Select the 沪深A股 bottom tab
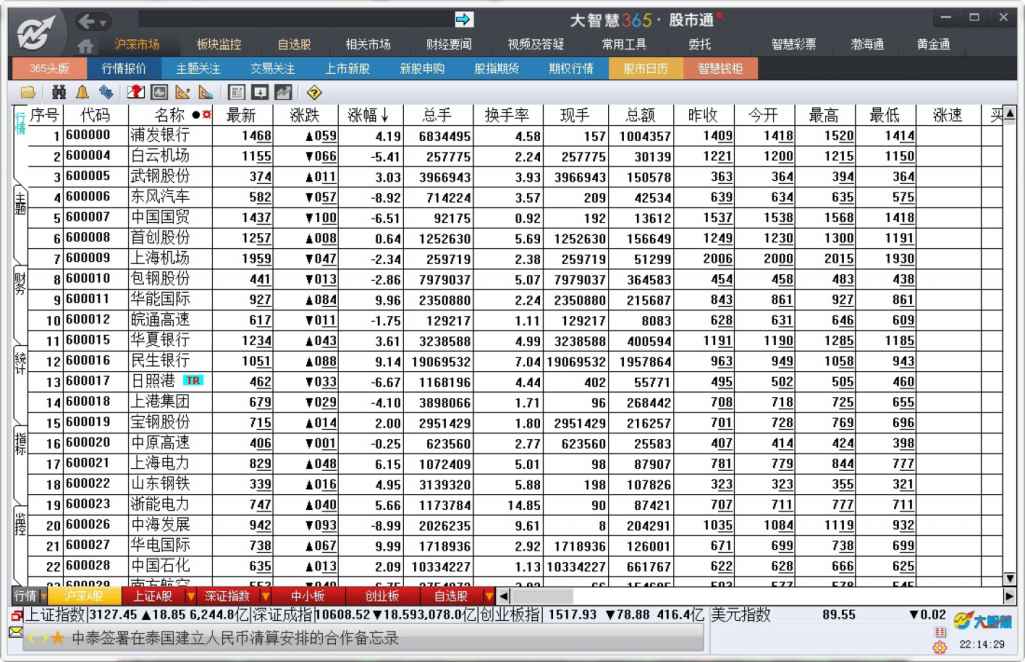The height and width of the screenshot is (662, 1025). 84,596
